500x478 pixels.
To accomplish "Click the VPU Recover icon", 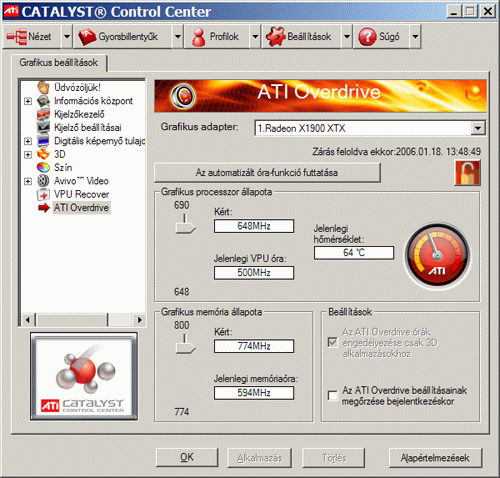I will [x=43, y=194].
